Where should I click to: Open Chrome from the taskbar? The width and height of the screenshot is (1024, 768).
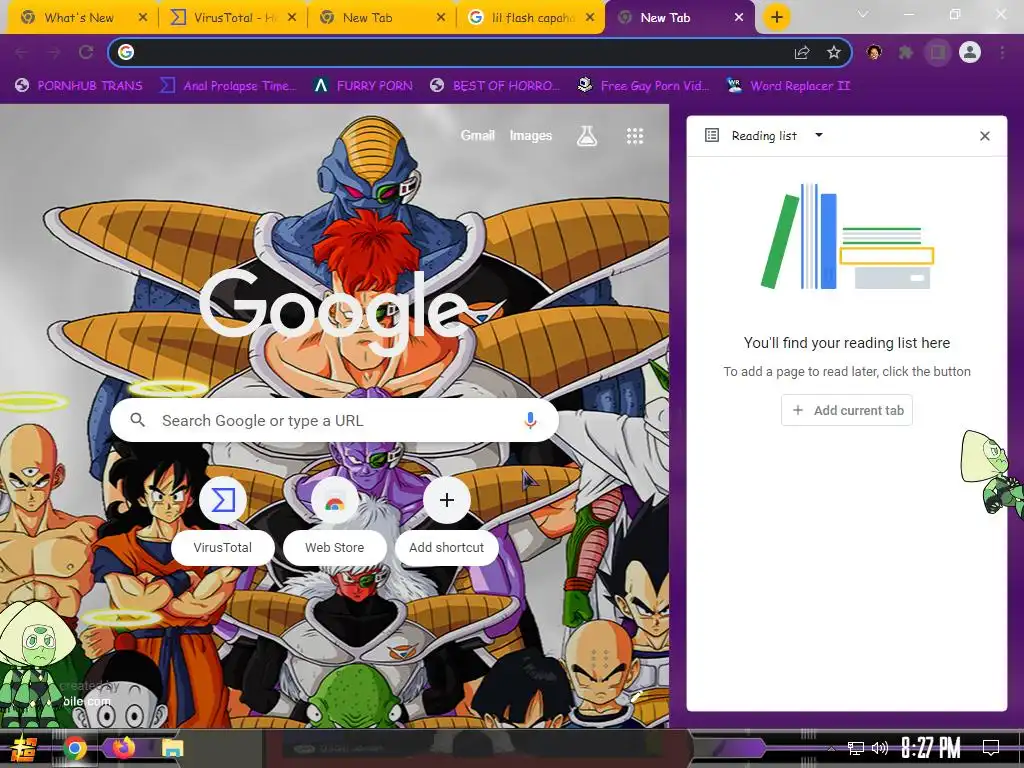coord(74,748)
